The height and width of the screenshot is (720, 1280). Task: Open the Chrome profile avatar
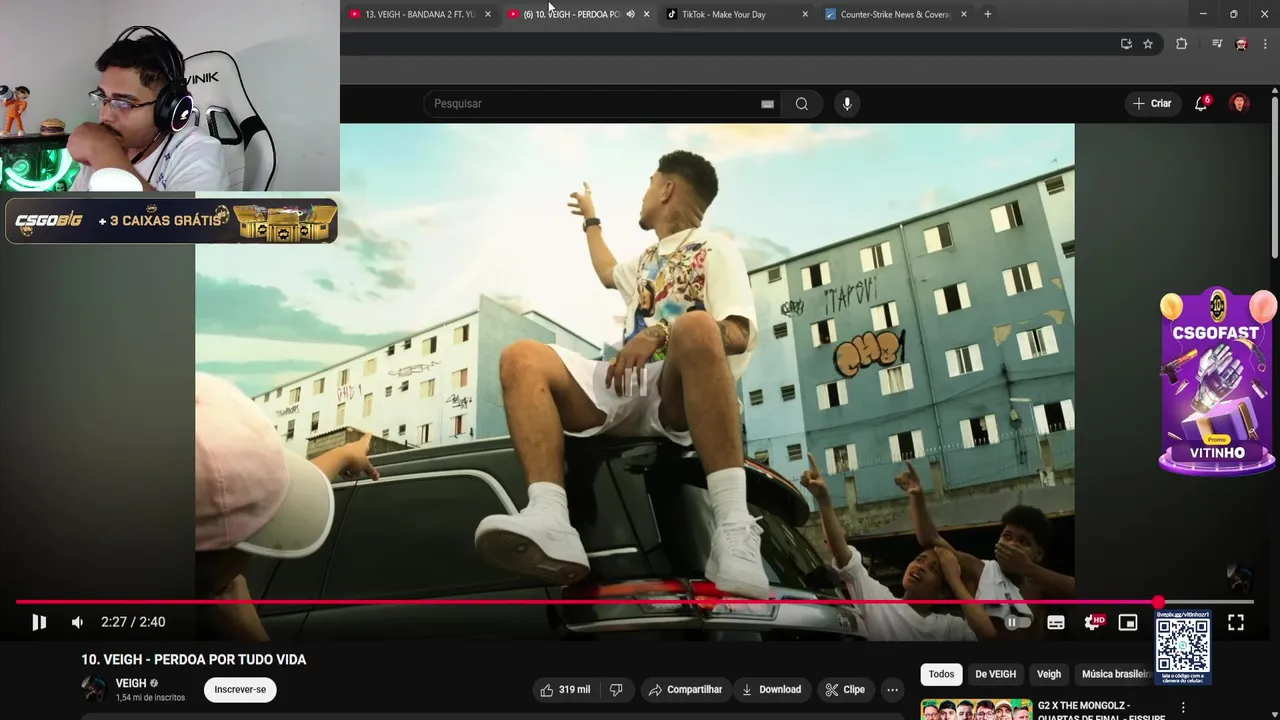click(x=1241, y=44)
